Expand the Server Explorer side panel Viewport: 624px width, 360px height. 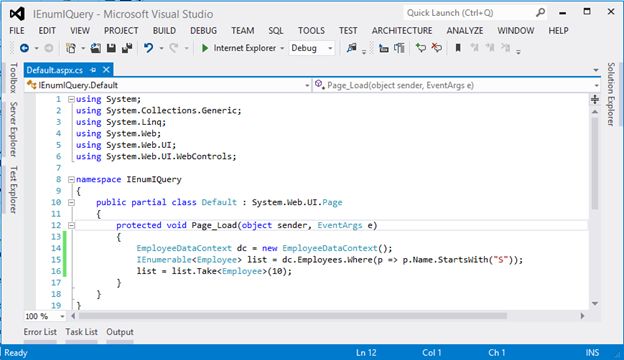[14, 129]
